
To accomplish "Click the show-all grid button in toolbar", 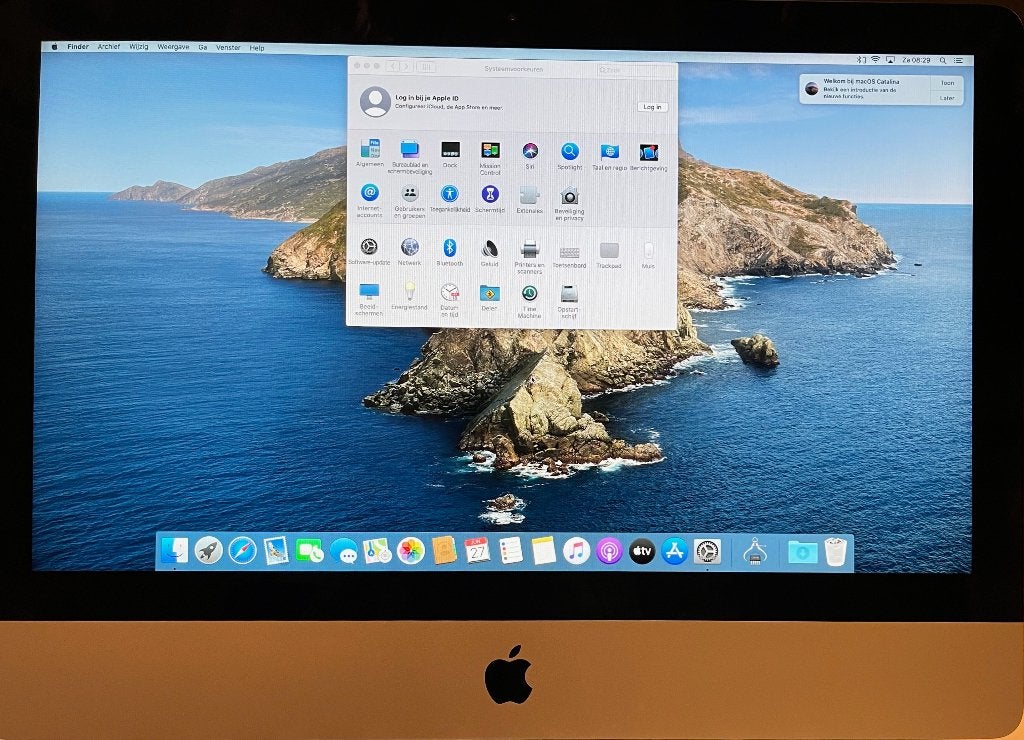I will tap(426, 67).
